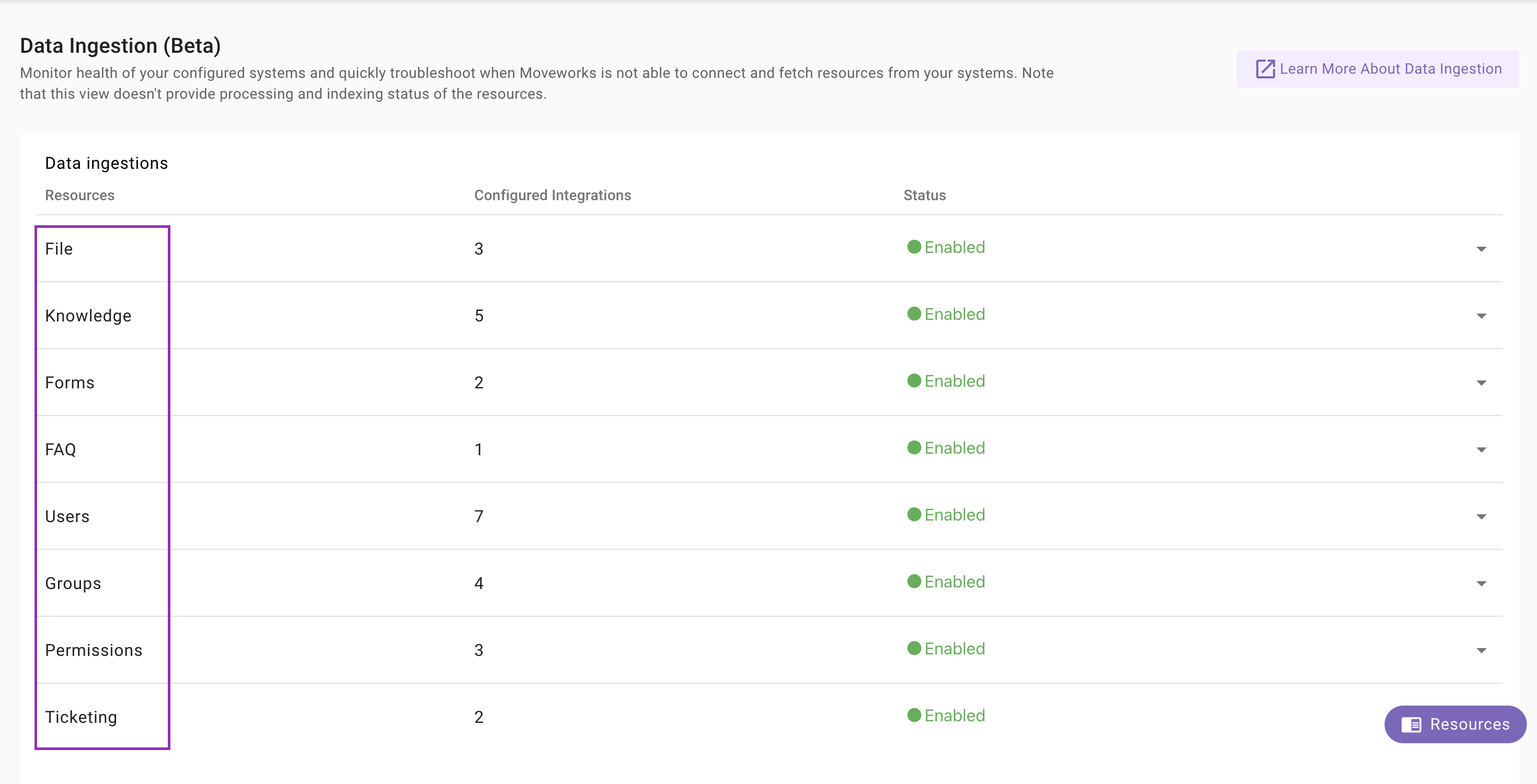Viewport: 1537px width, 784px height.
Task: Click the green status dot for Groups
Action: pos(914,581)
